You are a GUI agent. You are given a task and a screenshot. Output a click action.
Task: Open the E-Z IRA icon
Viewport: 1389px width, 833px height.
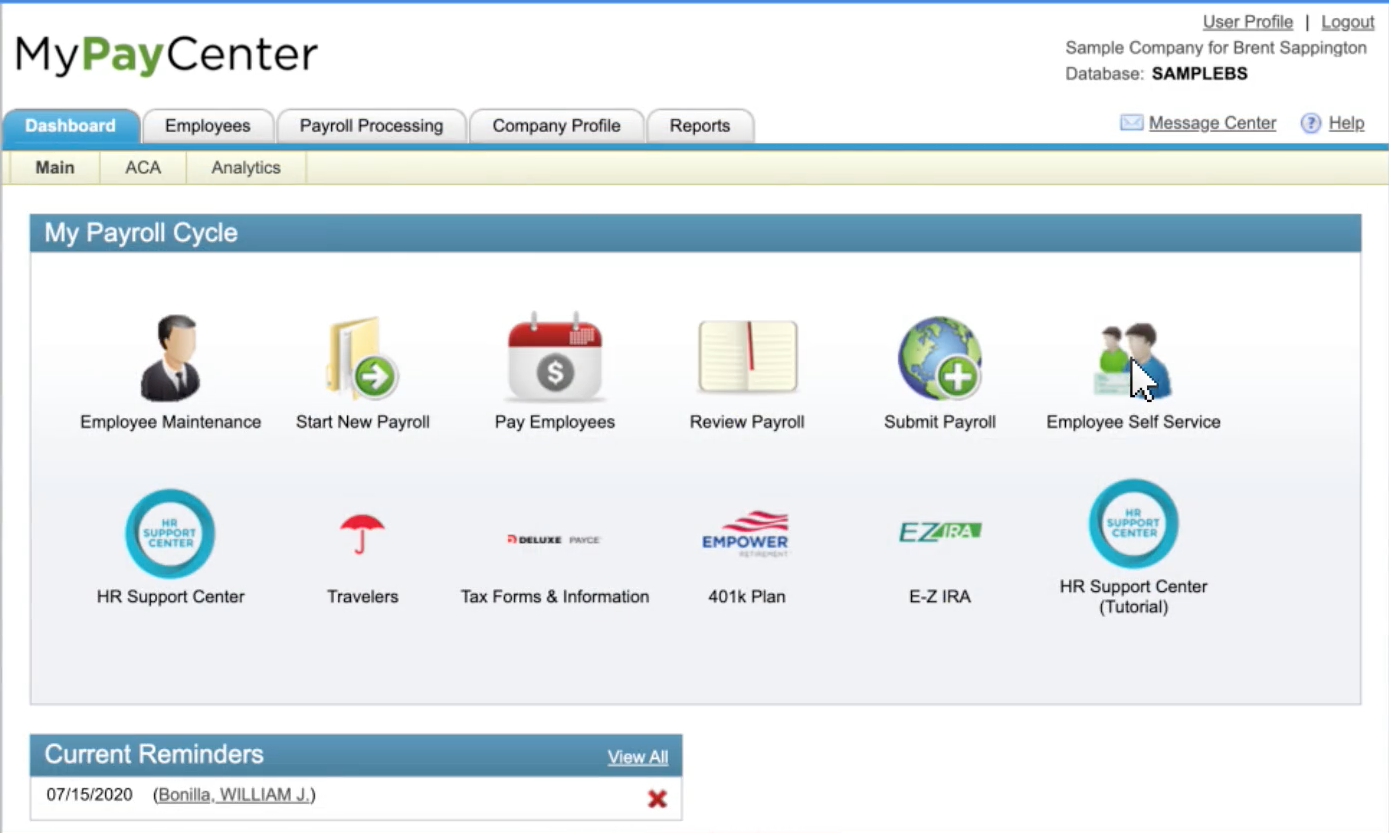940,532
